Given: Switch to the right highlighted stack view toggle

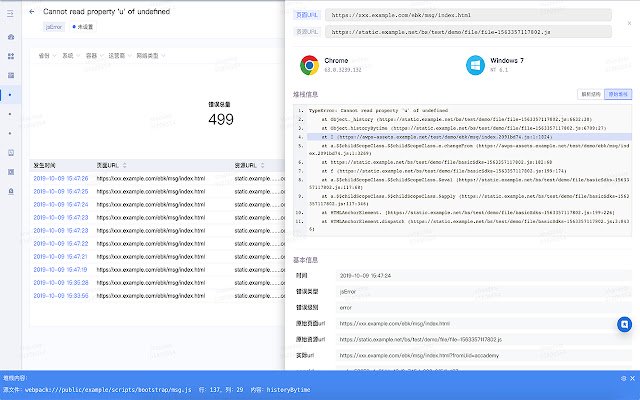Looking at the screenshot, I should (x=618, y=94).
